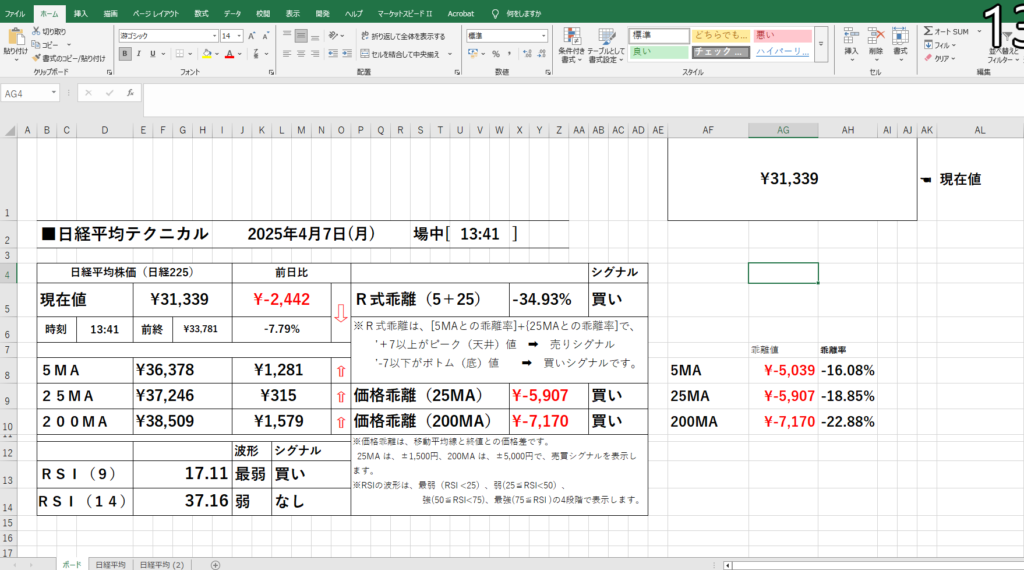Toggle middle vertical alignment
The width and height of the screenshot is (1024, 570).
301,36
